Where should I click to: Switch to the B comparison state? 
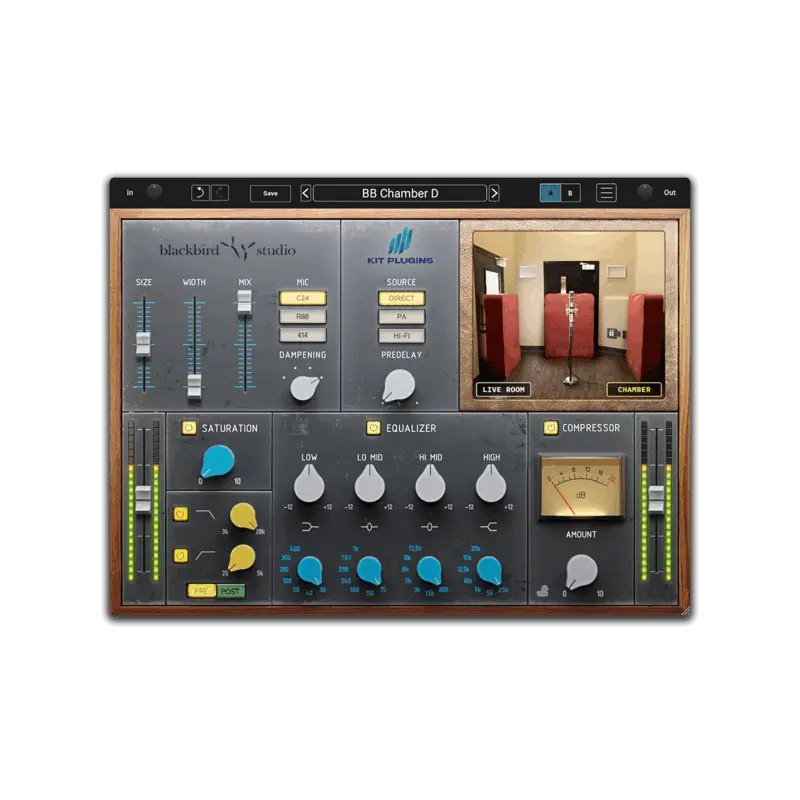click(570, 193)
